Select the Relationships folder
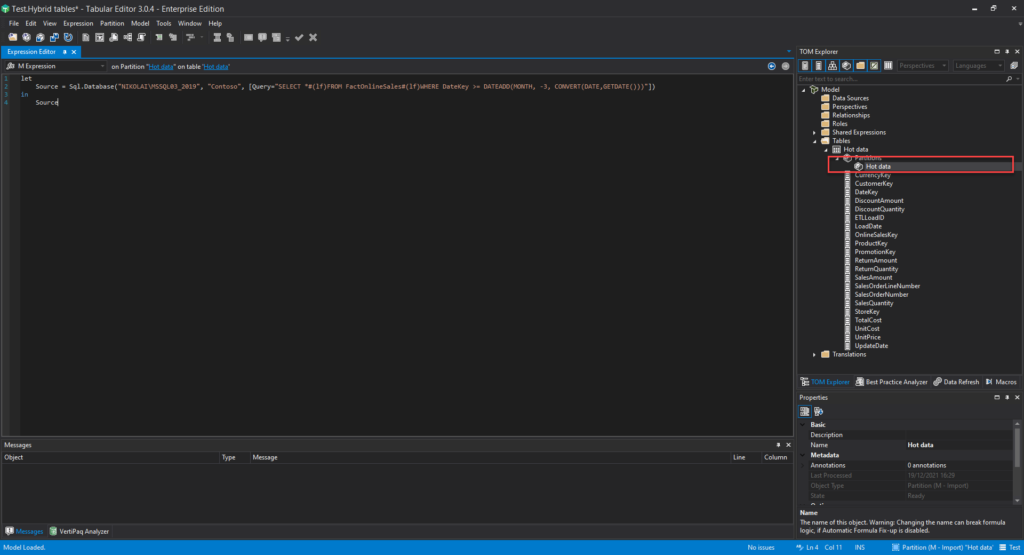1024x555 pixels. (850, 116)
